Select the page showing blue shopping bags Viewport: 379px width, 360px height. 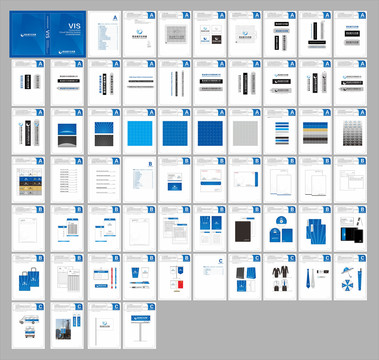28,277
